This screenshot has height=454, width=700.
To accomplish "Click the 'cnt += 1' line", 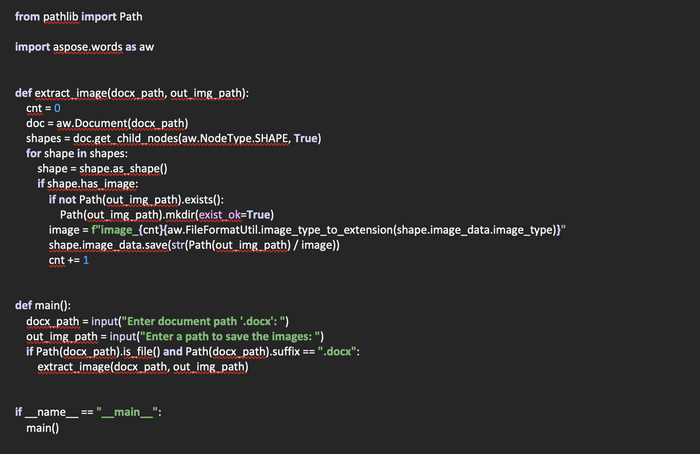I will point(69,260).
